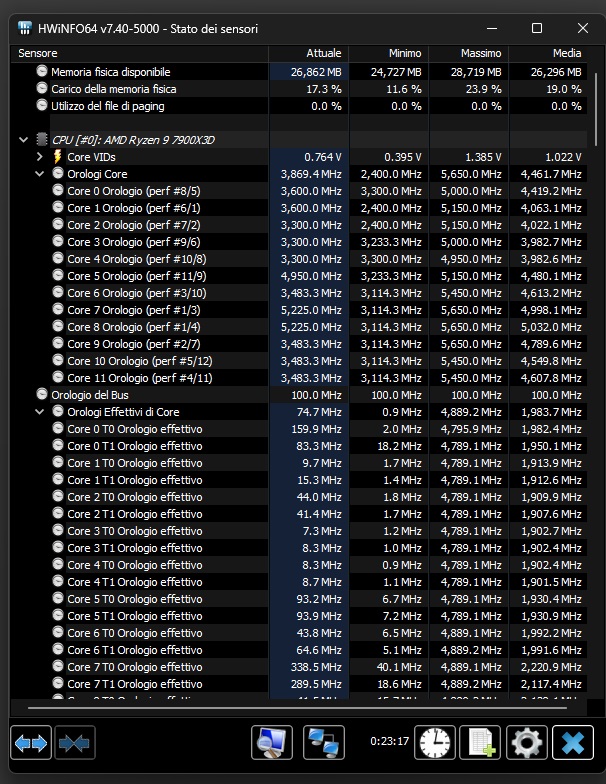Collapse the CPU [#0] AMD Ryzen 9 7900X3D group
The image size is (606, 784).
point(24,140)
